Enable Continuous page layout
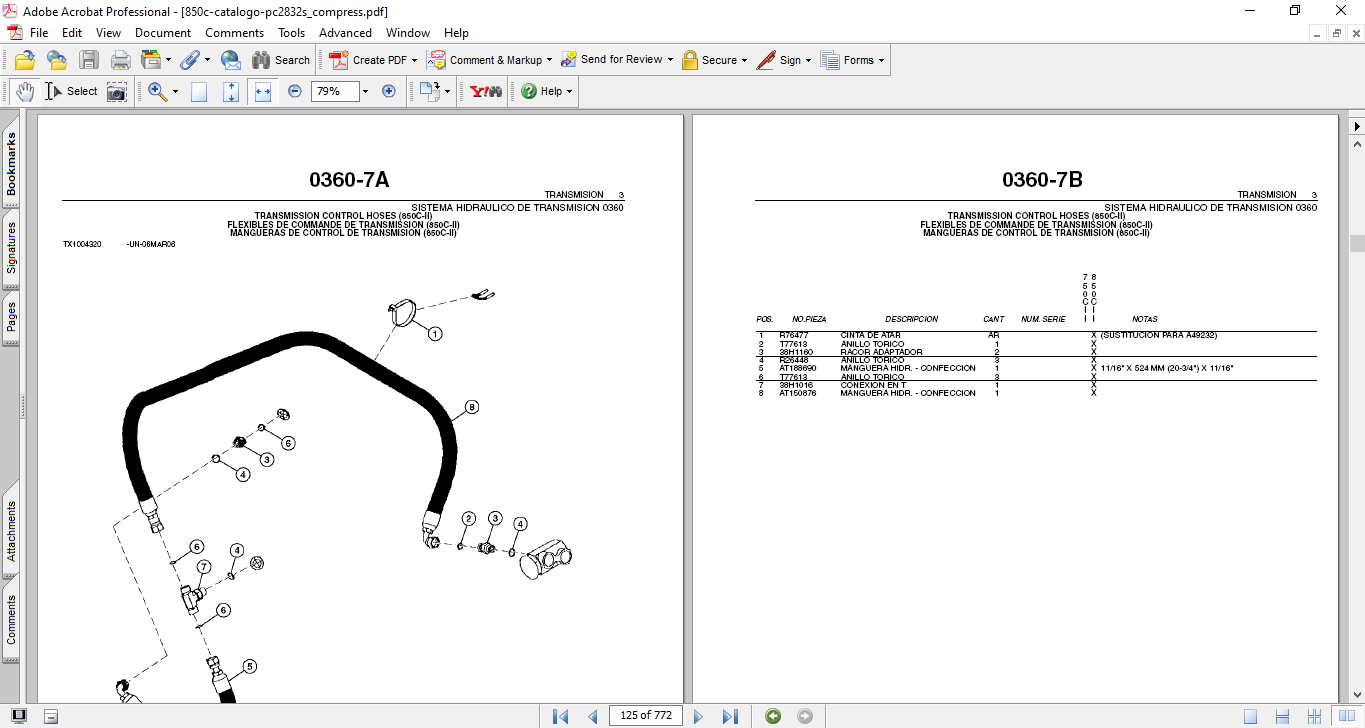Viewport: 1365px width, 728px height. pos(1282,716)
